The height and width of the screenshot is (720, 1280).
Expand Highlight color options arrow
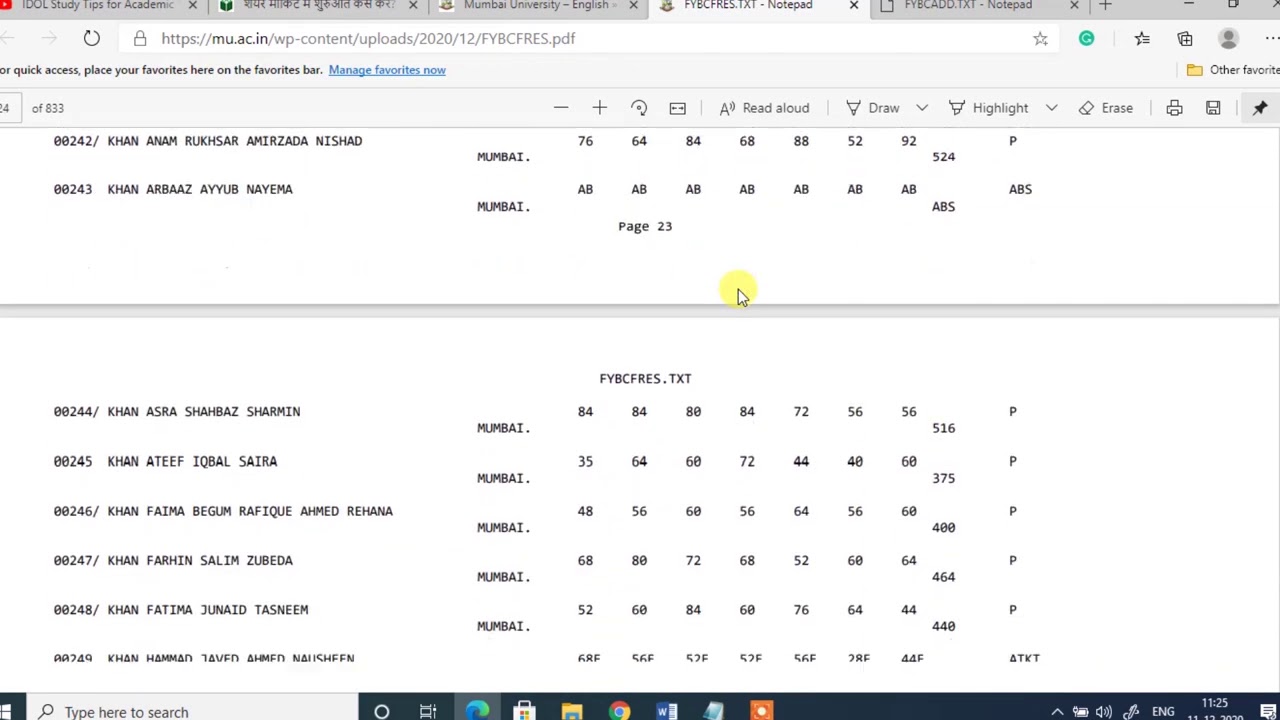click(x=1051, y=108)
